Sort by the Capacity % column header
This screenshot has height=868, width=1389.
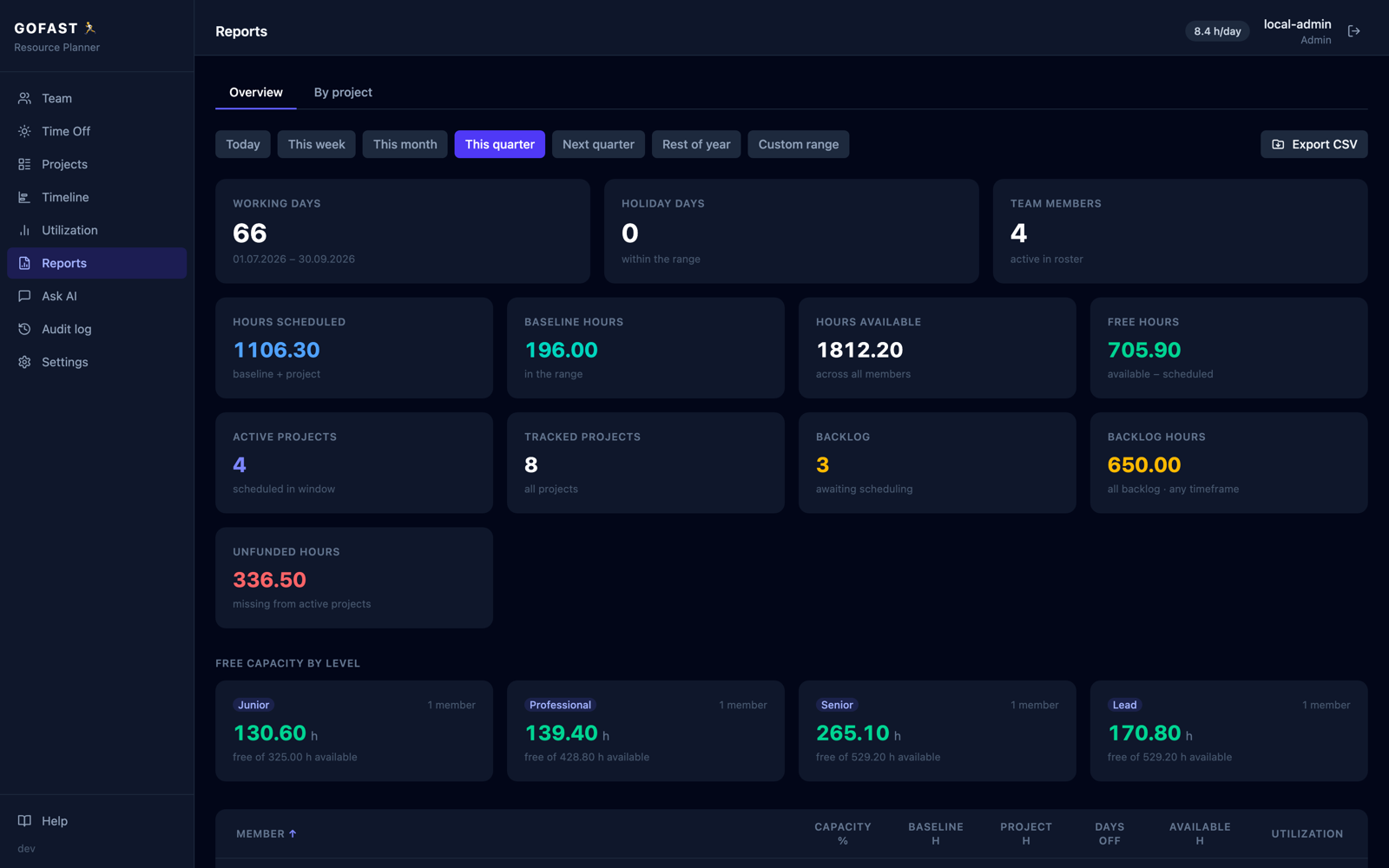pos(843,833)
